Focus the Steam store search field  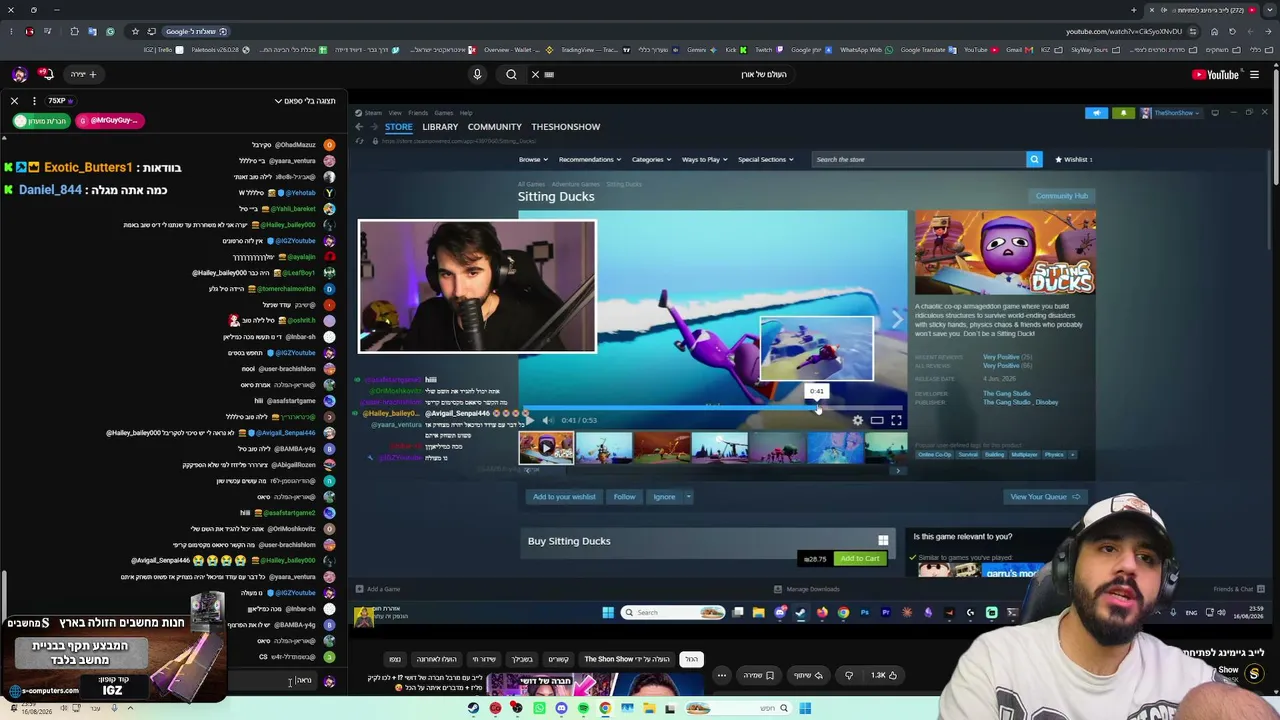click(918, 159)
